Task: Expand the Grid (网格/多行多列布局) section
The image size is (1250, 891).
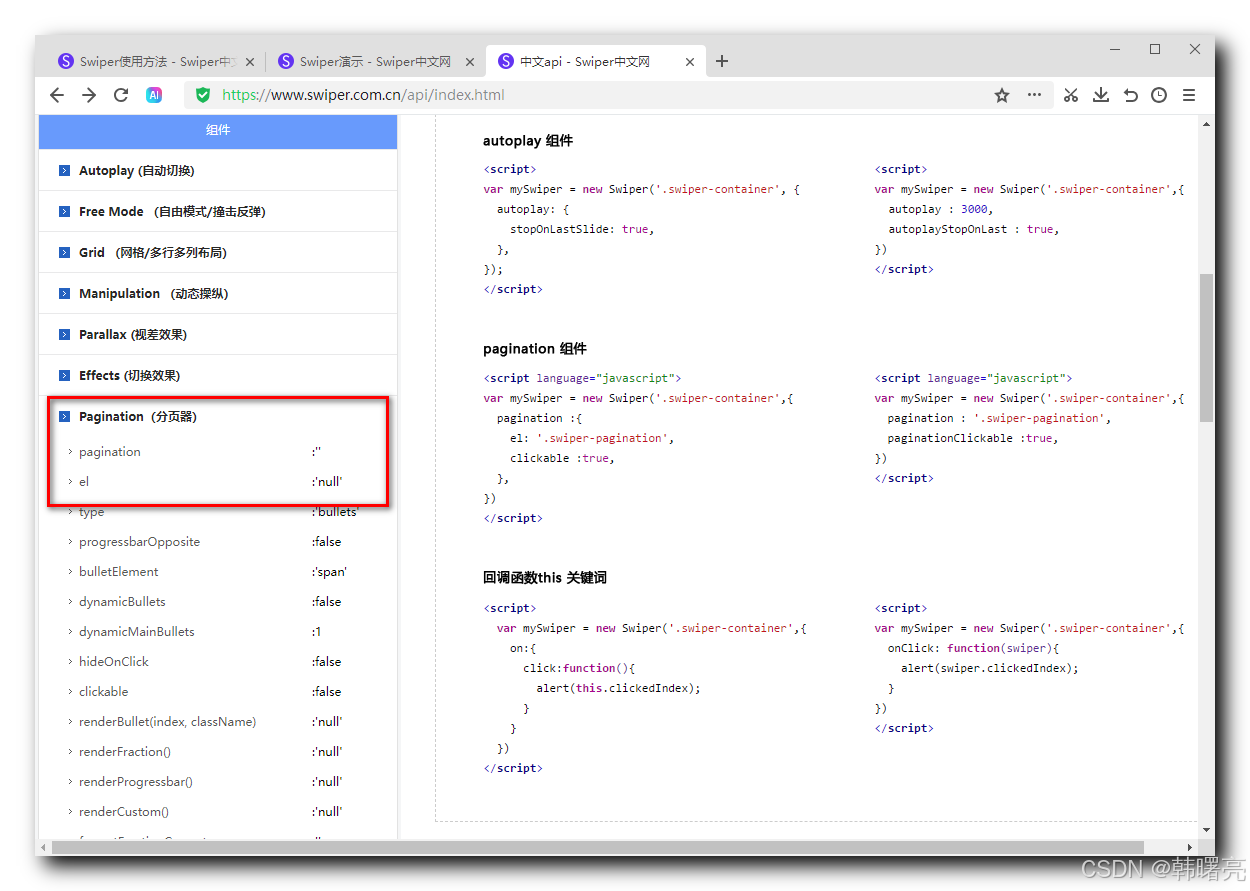Action: pyautogui.click(x=218, y=253)
